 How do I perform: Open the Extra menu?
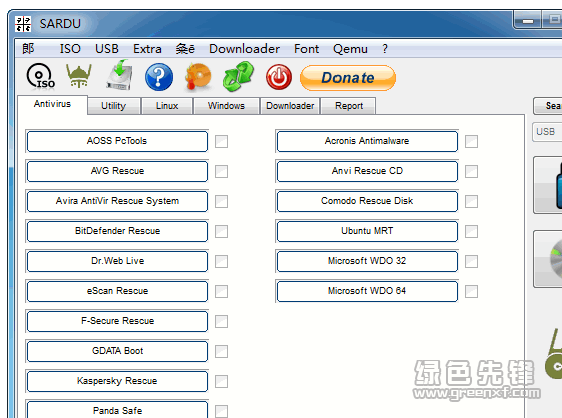tap(147, 49)
